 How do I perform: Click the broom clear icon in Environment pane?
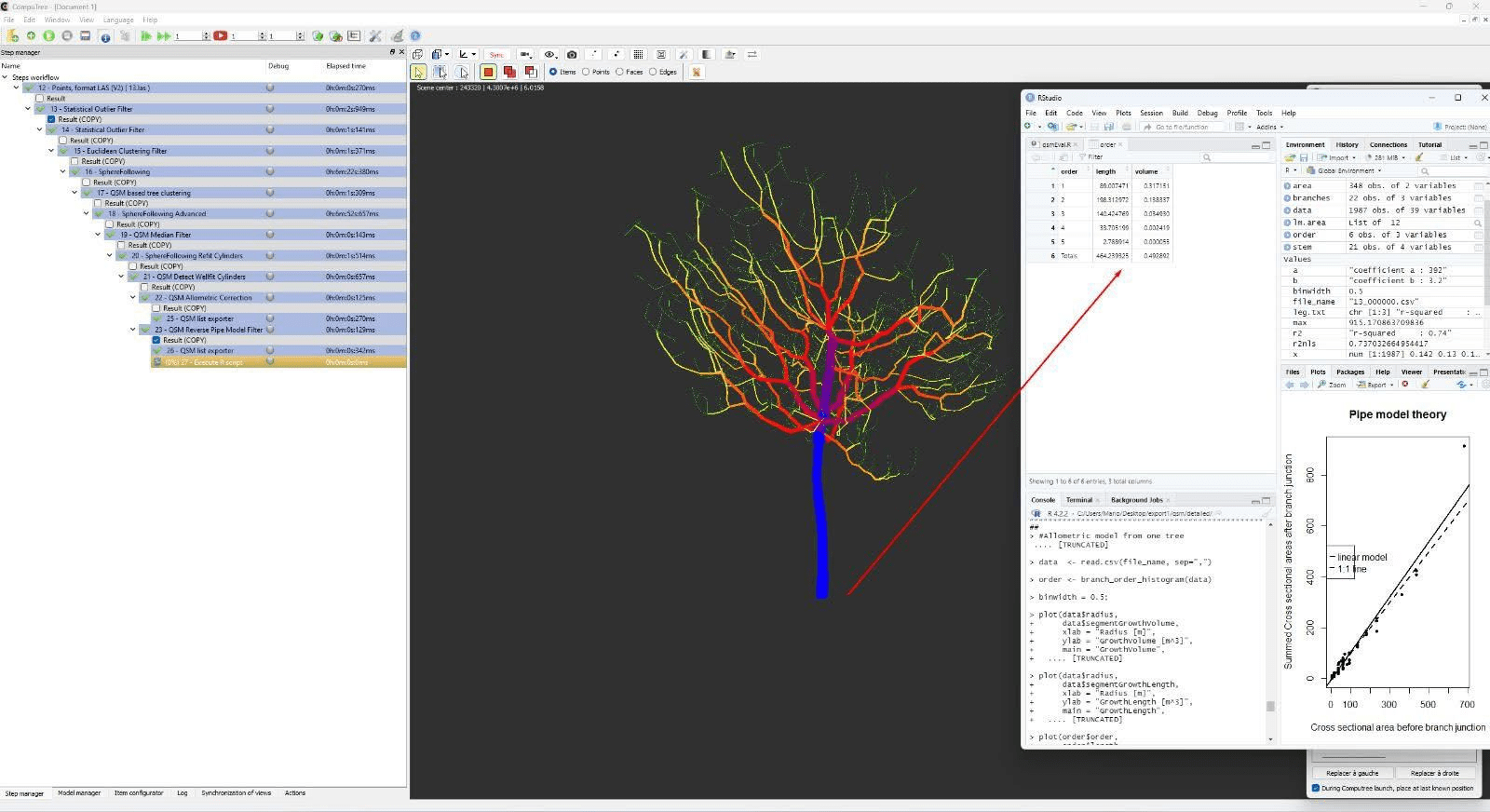1419,157
